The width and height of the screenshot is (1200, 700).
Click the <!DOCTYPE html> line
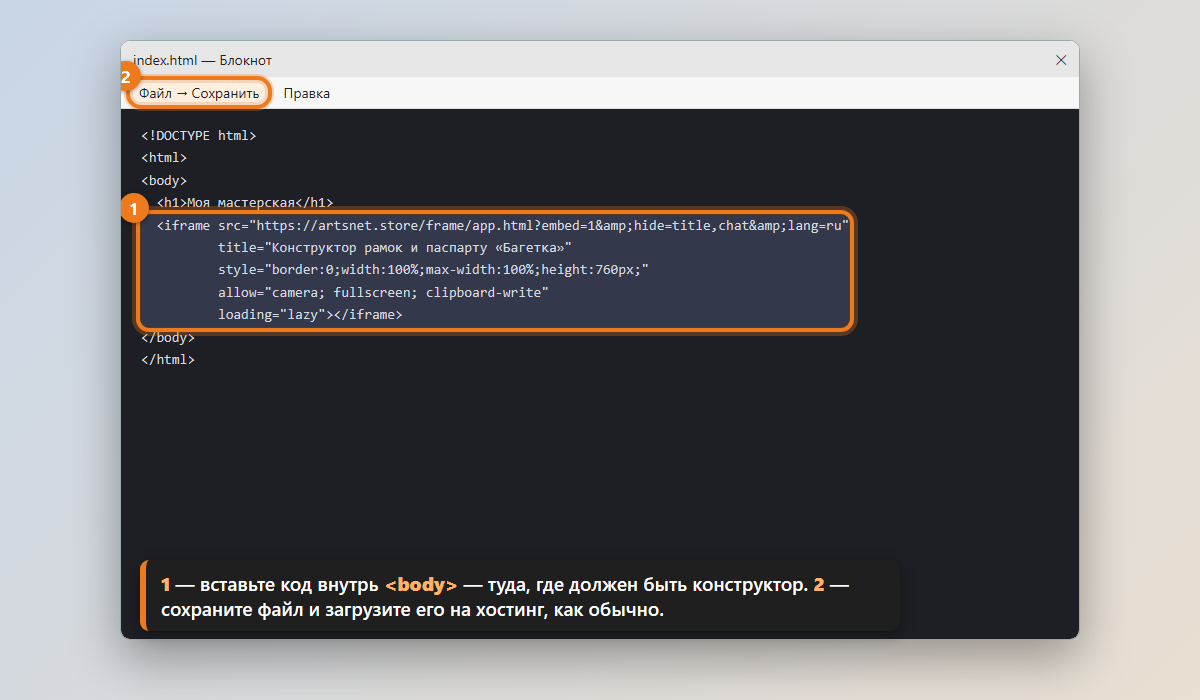(x=199, y=135)
